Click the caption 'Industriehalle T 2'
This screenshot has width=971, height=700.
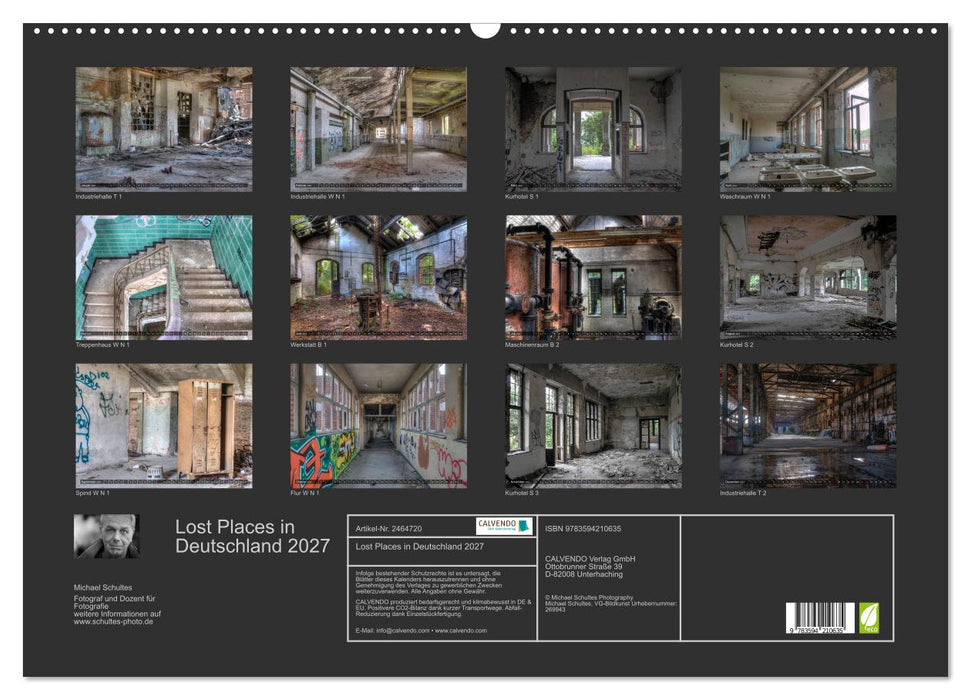[743, 493]
